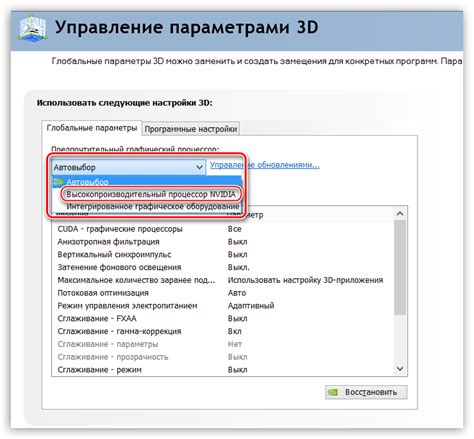Click the Режим управления электропитанием row
474x439 pixels.
tap(223, 306)
